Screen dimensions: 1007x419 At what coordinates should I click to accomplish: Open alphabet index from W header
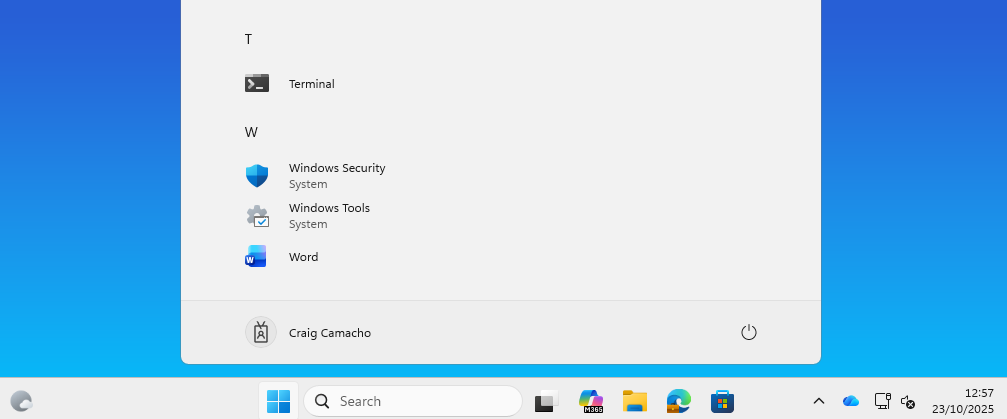click(251, 132)
